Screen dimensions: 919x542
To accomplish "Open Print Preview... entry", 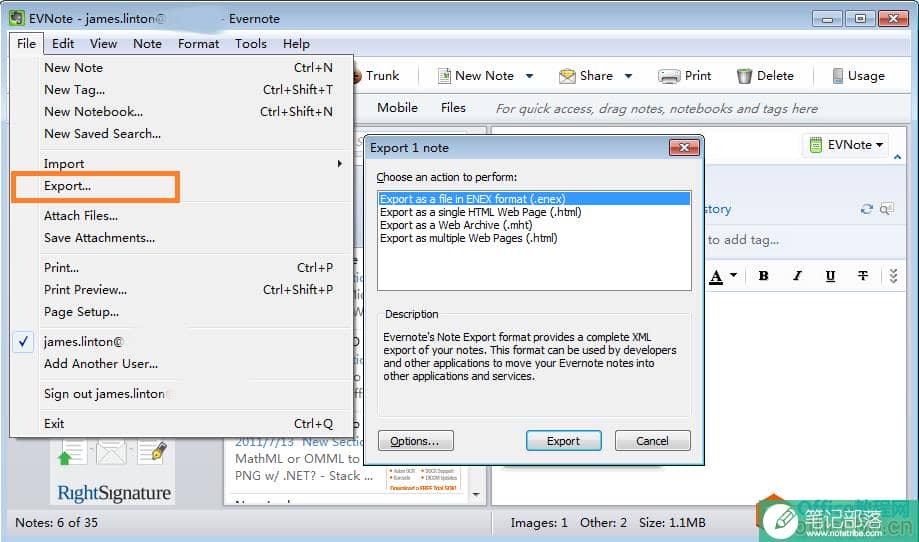I will point(182,289).
